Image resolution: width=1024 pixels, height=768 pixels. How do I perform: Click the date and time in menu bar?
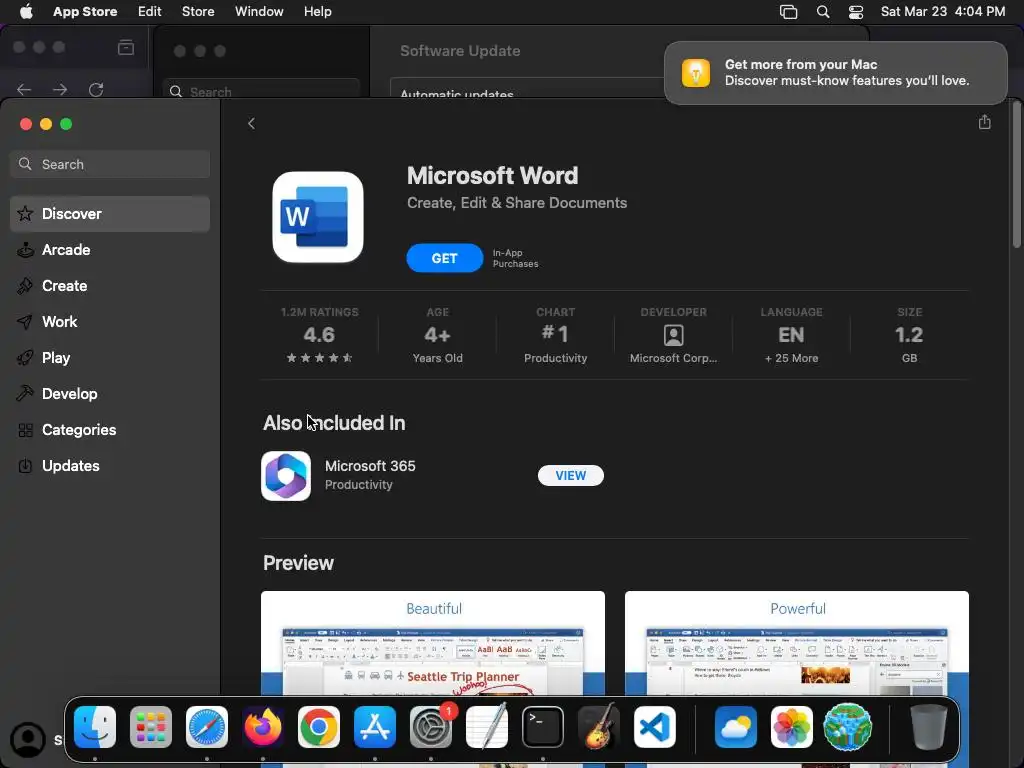(942, 11)
